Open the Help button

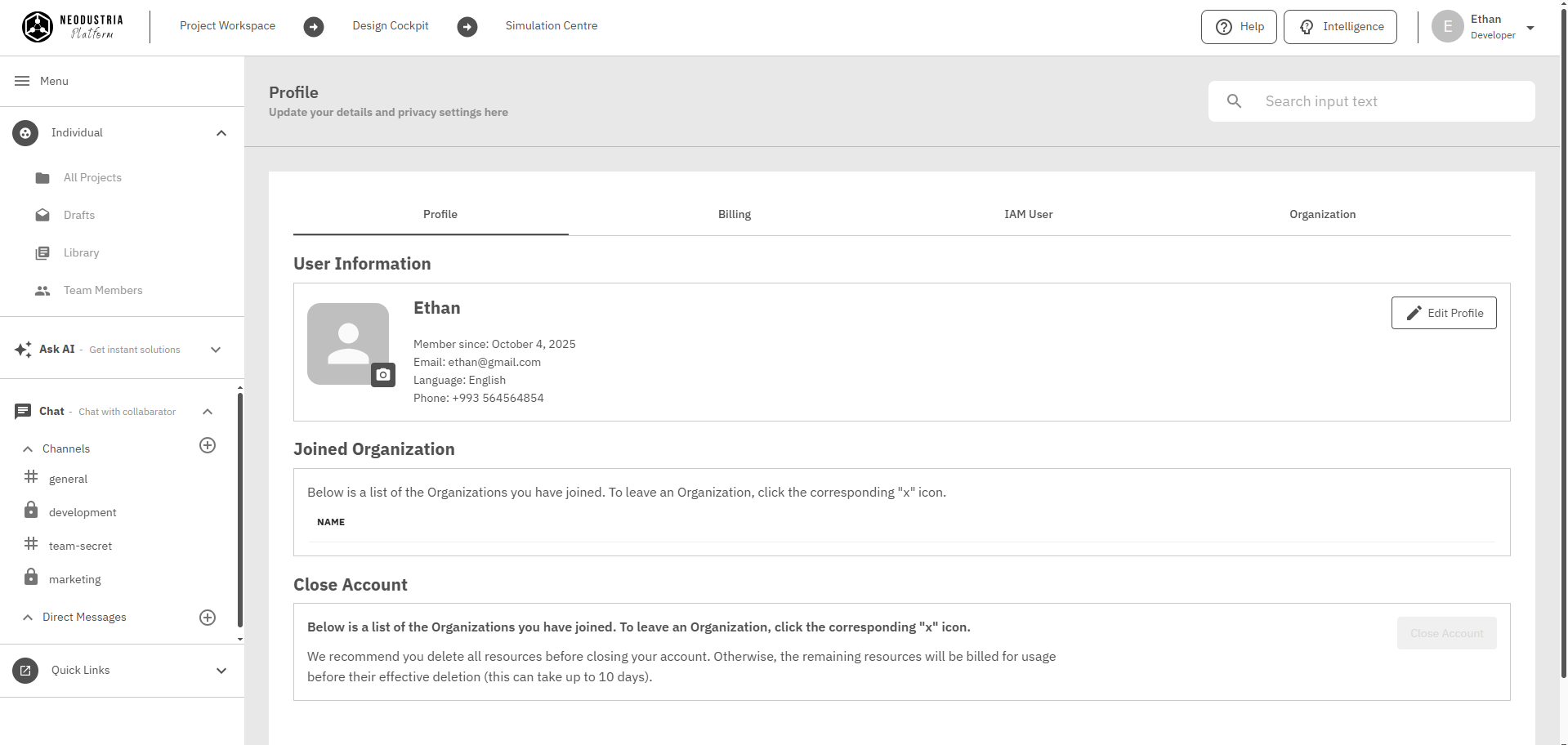coord(1238,27)
